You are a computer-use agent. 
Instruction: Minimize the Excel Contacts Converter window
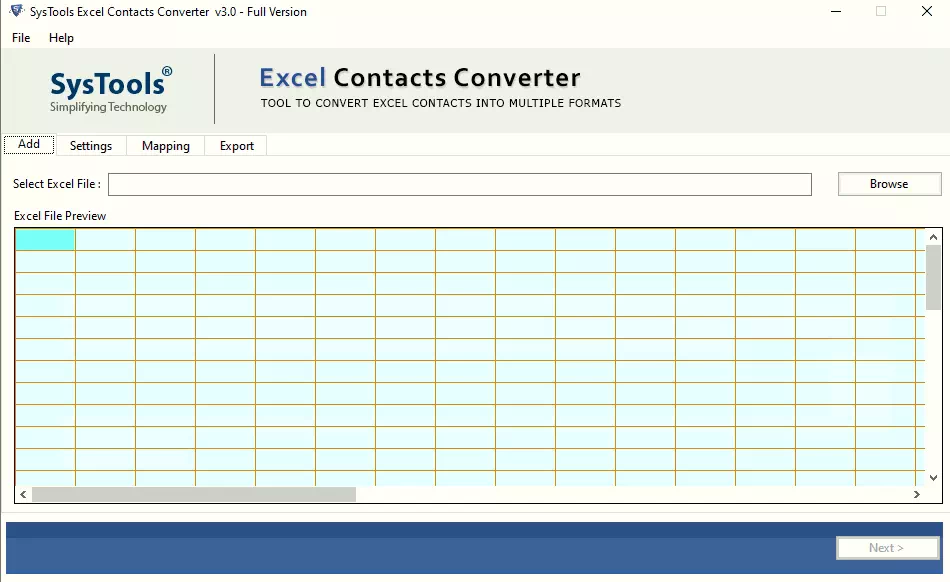point(836,12)
